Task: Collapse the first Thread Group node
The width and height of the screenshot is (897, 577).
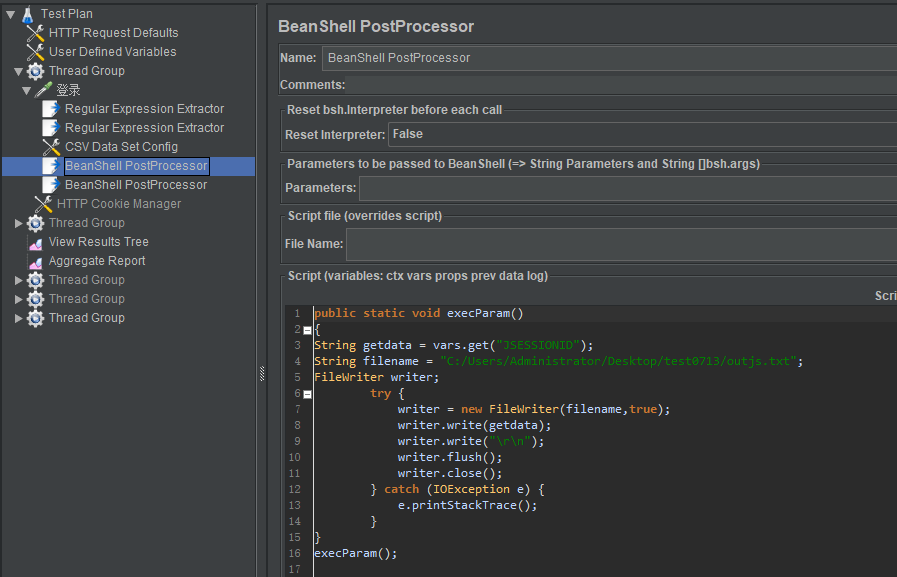Action: pyautogui.click(x=18, y=71)
